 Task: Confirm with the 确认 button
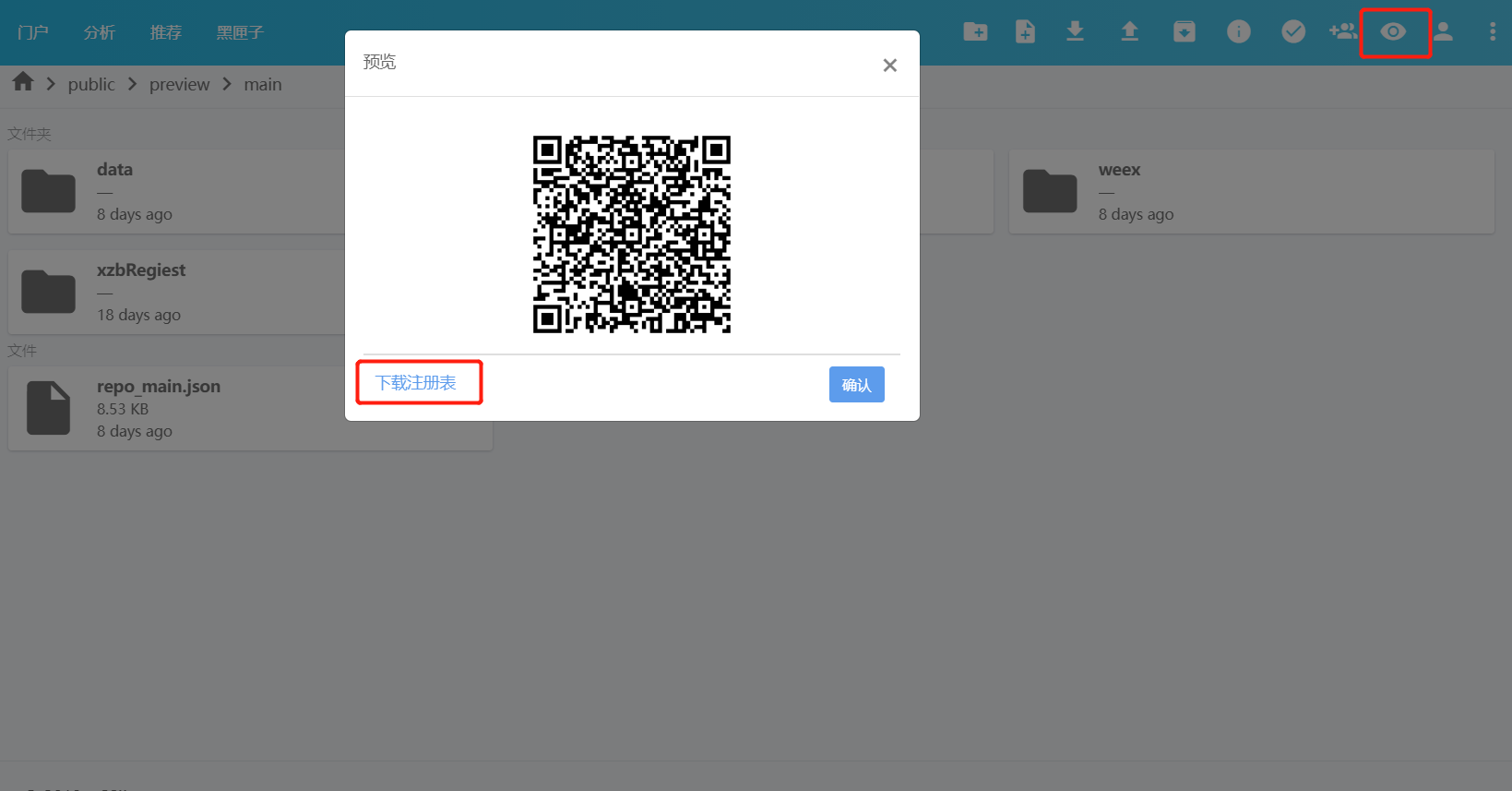[857, 385]
